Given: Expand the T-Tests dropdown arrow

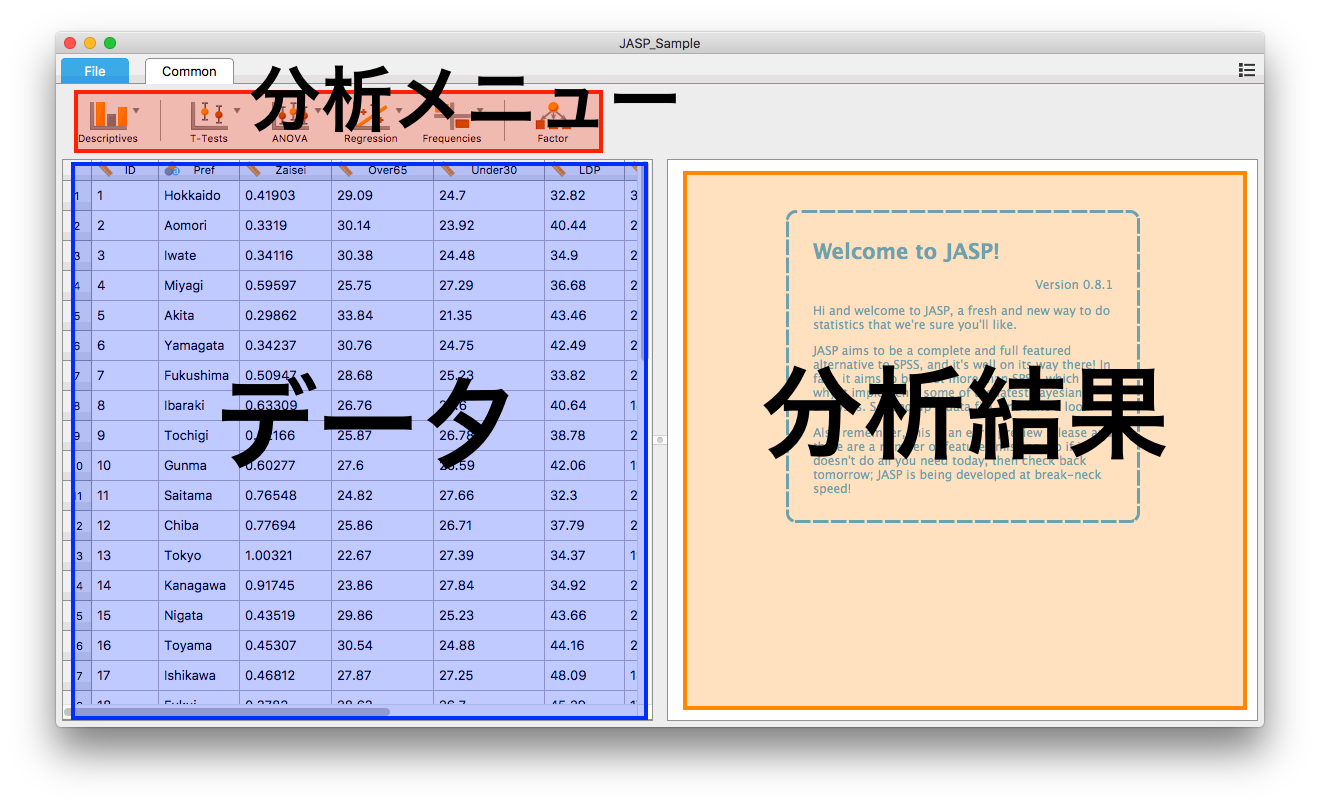Looking at the screenshot, I should [x=237, y=110].
